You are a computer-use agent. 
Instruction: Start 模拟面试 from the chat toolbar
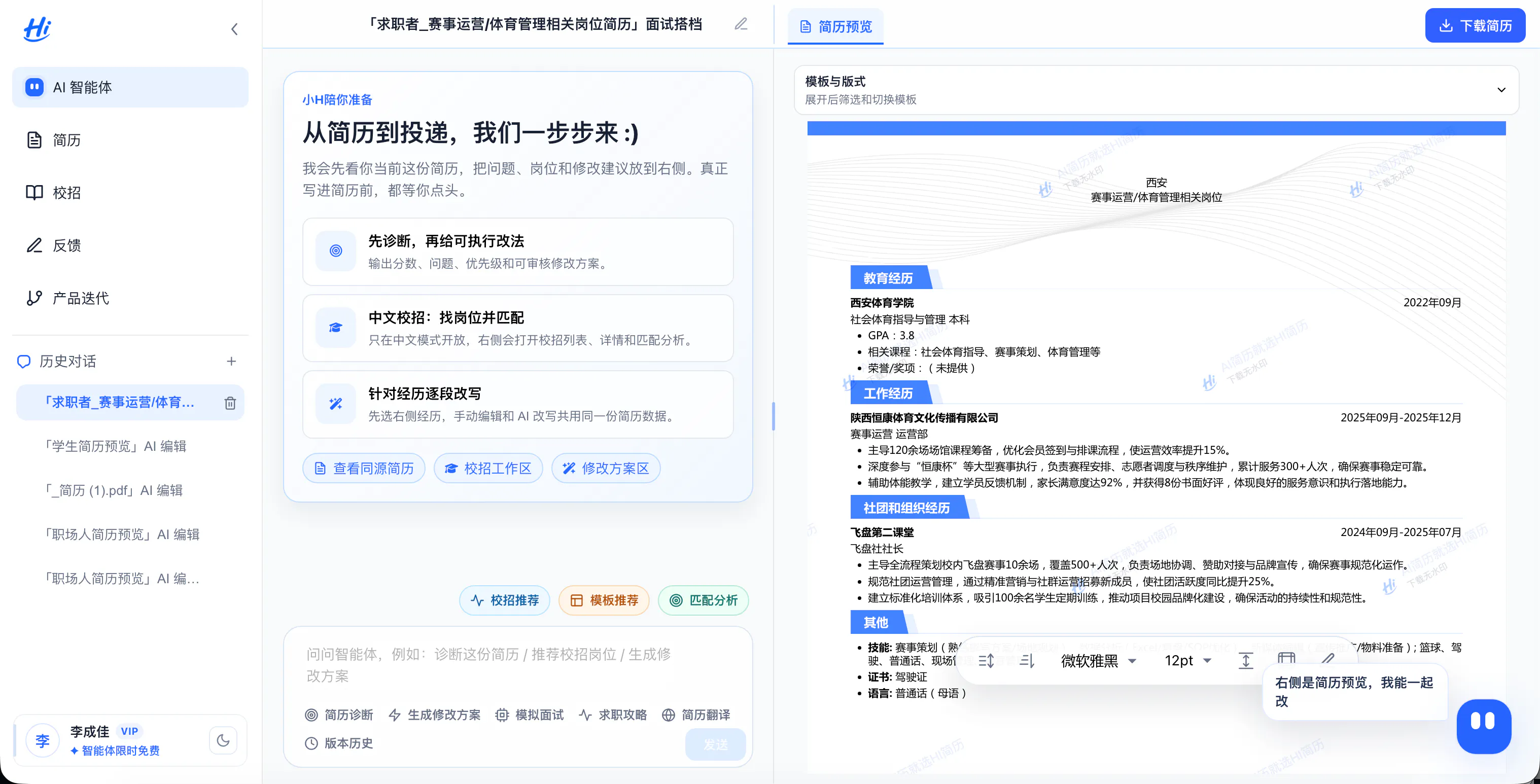[530, 715]
